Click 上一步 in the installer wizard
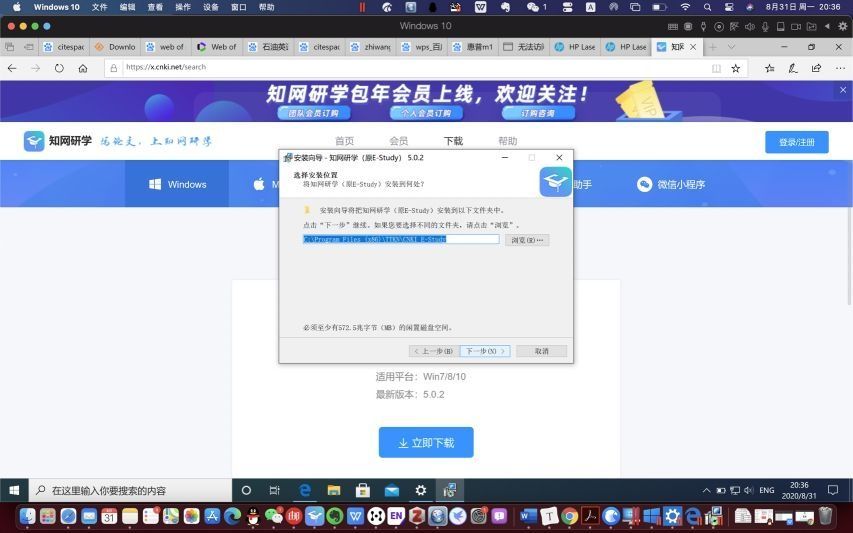 (x=434, y=351)
